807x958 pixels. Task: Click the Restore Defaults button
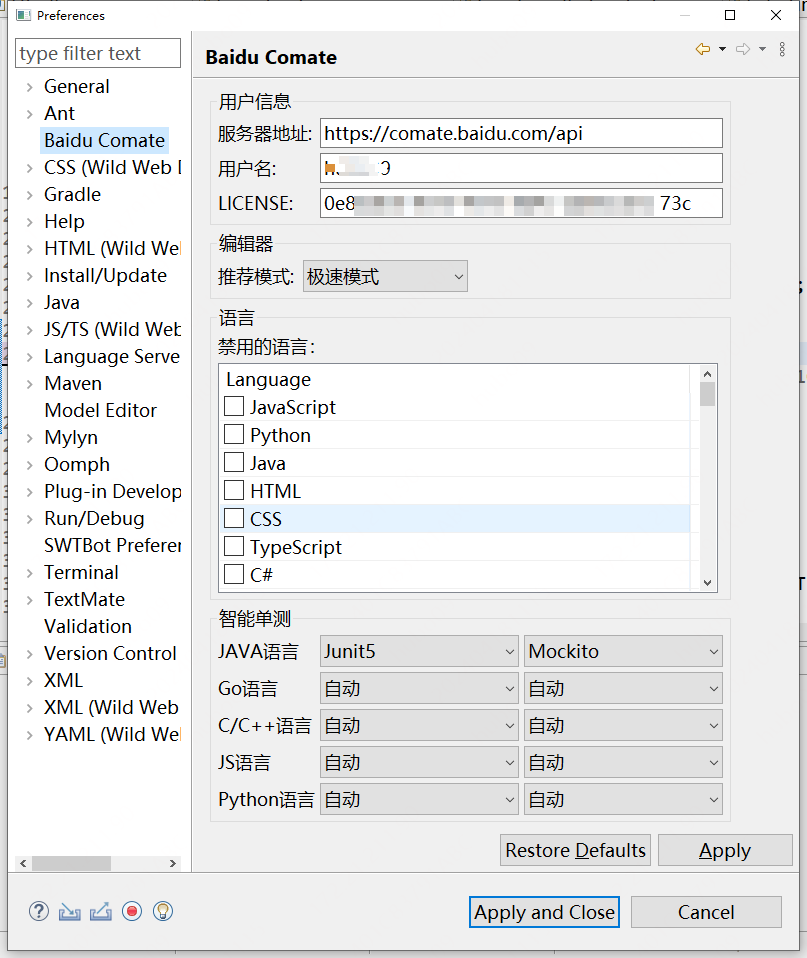click(575, 850)
